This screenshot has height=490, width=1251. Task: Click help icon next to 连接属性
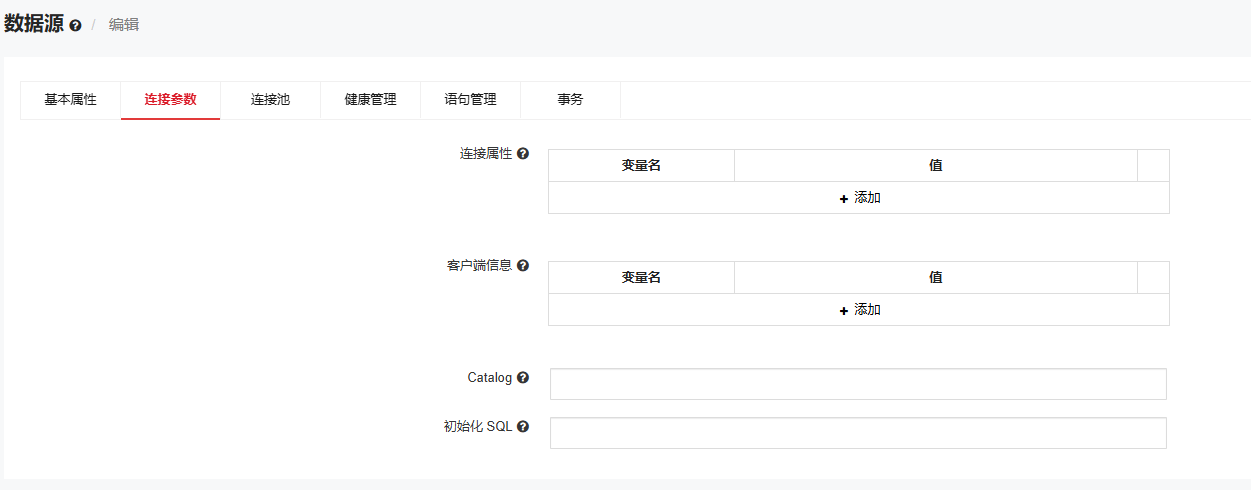point(523,154)
